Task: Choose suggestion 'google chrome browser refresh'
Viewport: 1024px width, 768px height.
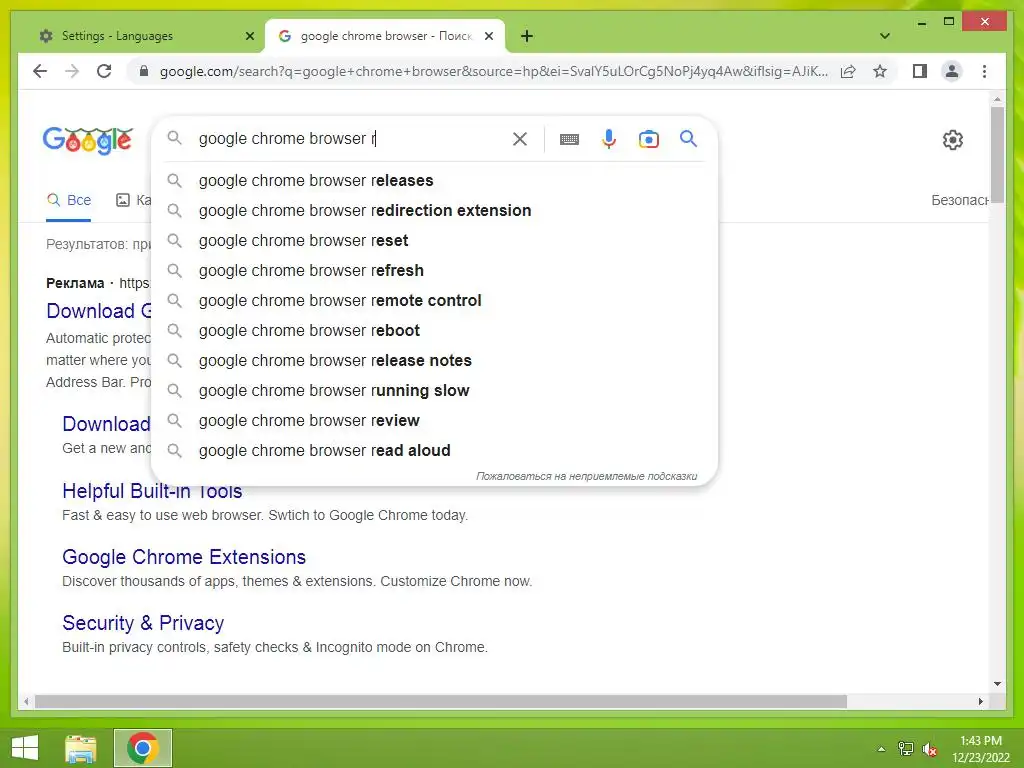Action: pos(434,270)
